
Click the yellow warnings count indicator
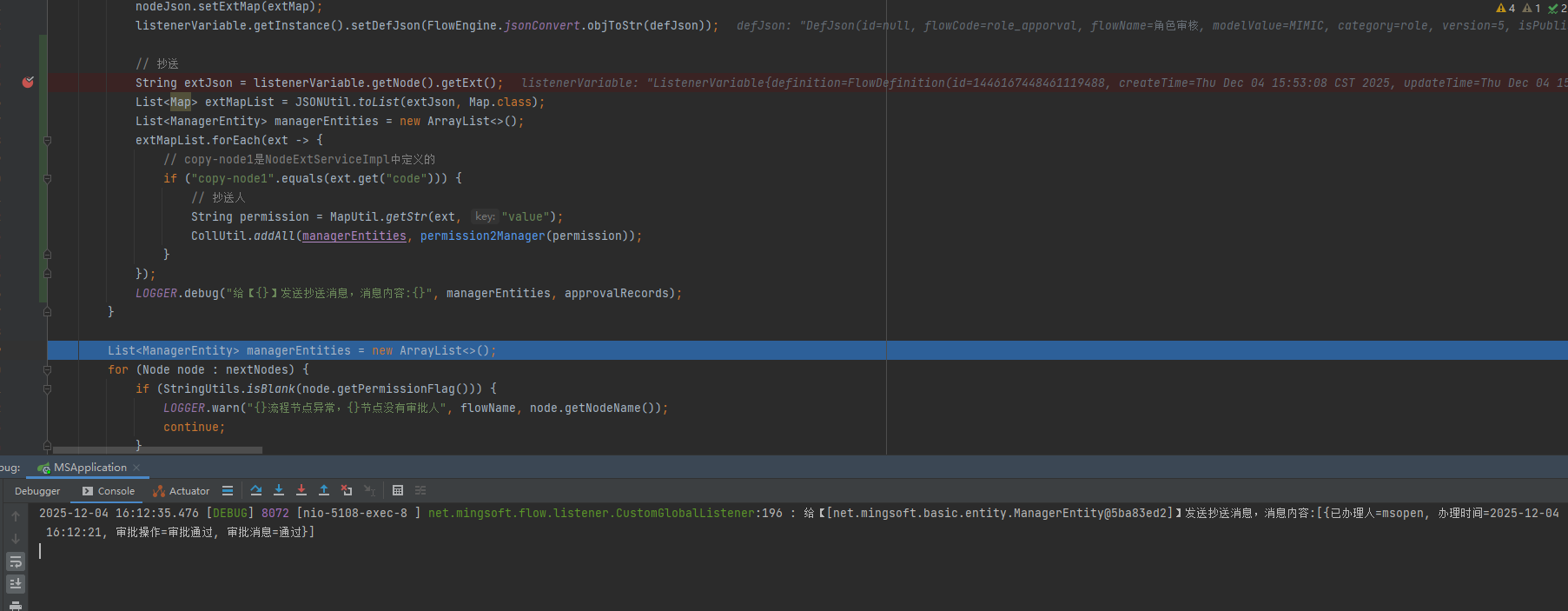(x=1505, y=8)
